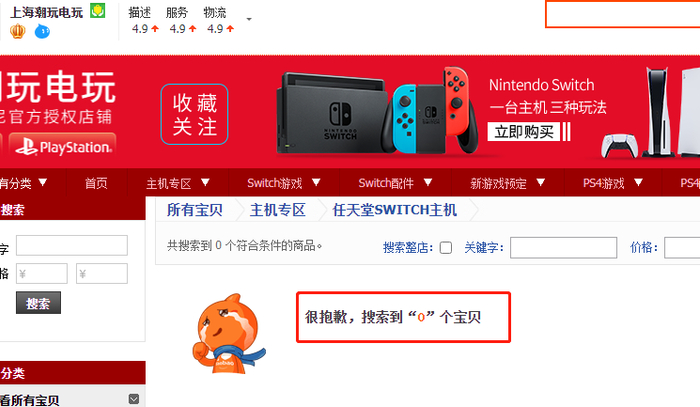Expand the shop ratings dropdown arrow

point(249,19)
